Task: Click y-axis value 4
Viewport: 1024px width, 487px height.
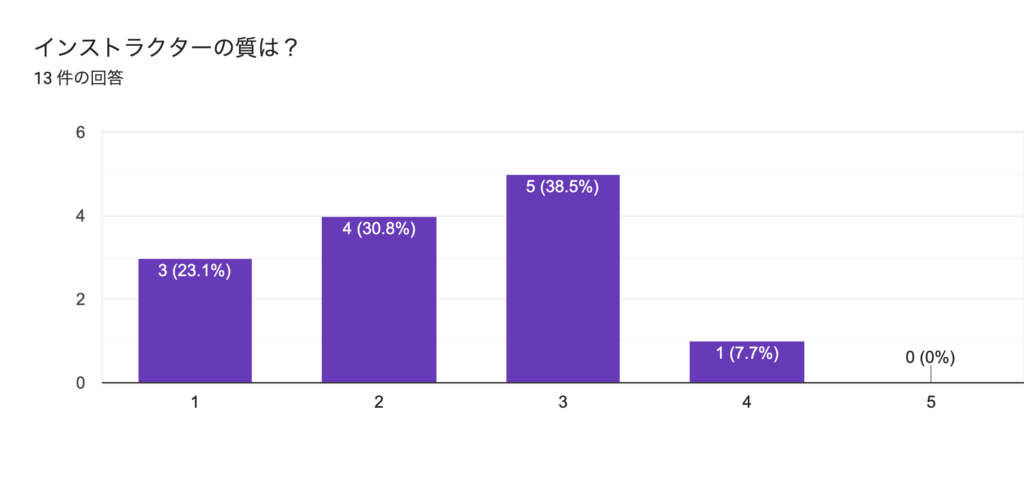Action: click(x=79, y=216)
